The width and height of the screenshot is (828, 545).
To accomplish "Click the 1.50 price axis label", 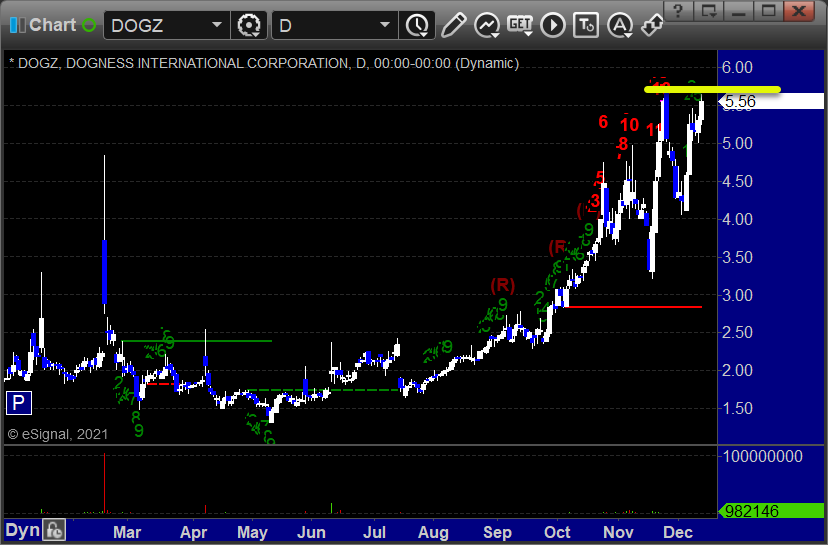I will coord(737,408).
